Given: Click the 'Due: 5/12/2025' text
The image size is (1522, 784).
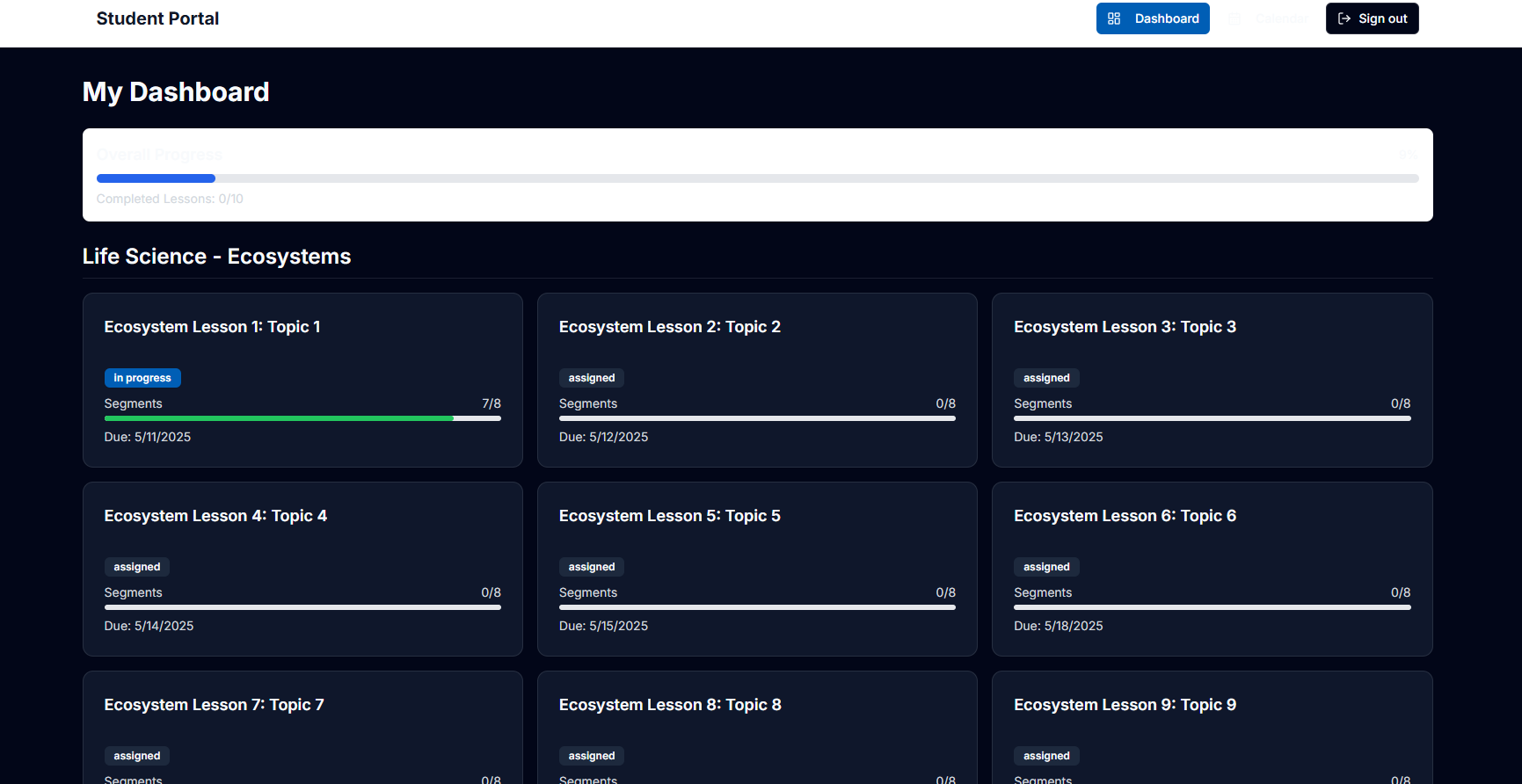Looking at the screenshot, I should pyautogui.click(x=603, y=437).
